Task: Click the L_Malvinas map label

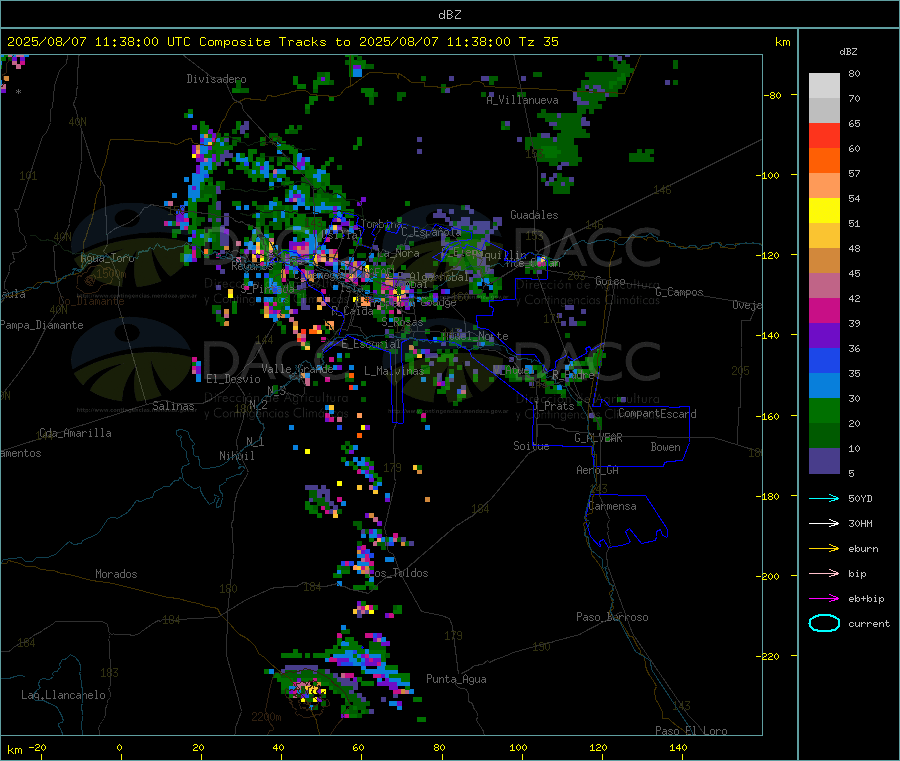Action: point(394,371)
